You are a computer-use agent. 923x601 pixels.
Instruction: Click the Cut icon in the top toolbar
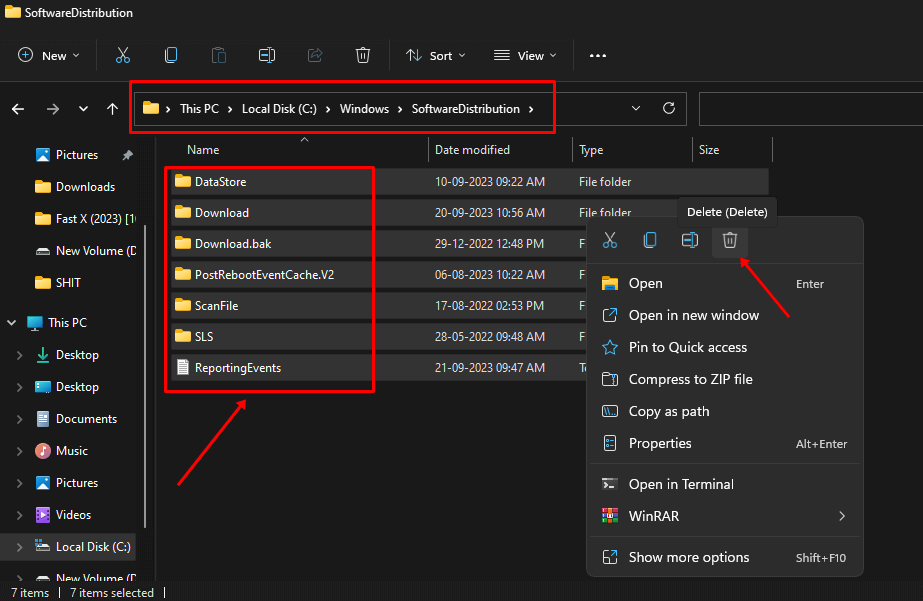(x=123, y=56)
